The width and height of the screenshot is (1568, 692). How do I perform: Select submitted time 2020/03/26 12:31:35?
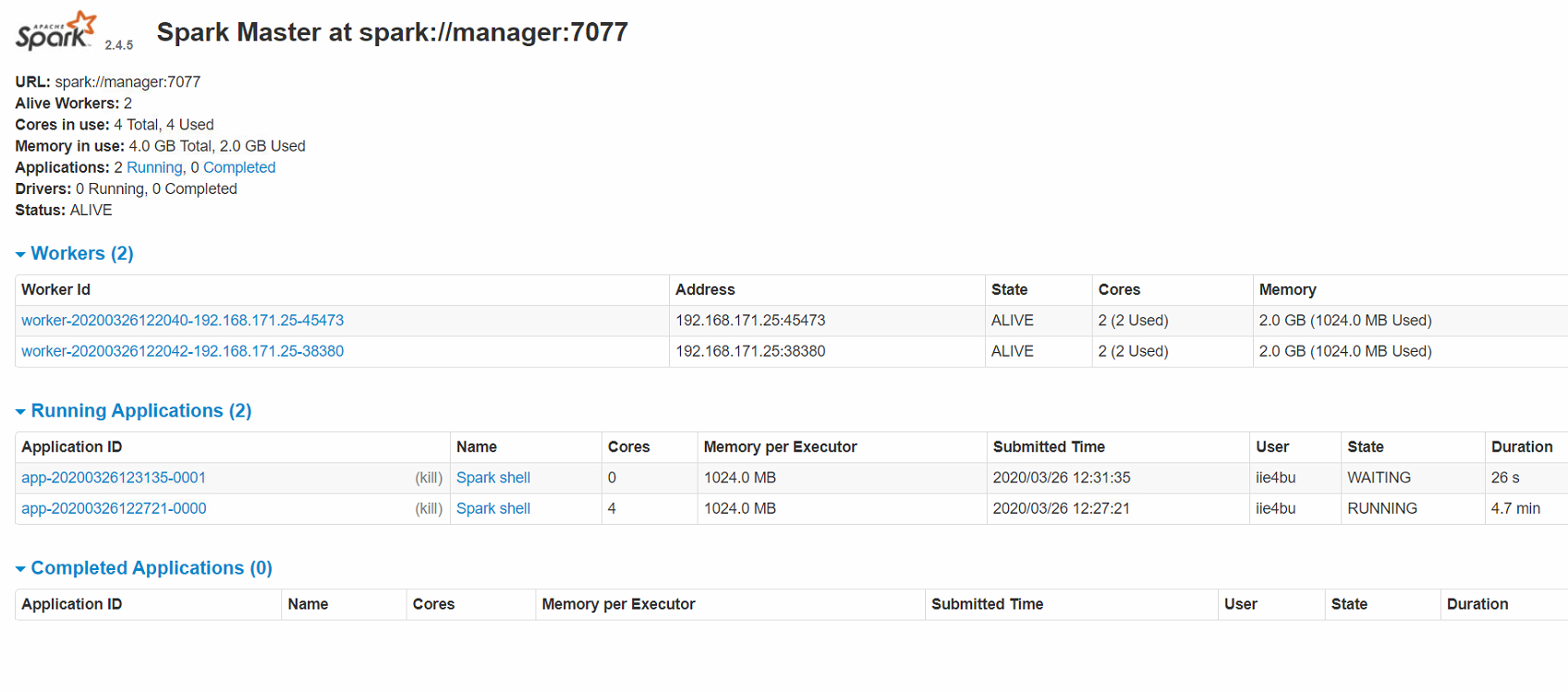click(x=1062, y=478)
